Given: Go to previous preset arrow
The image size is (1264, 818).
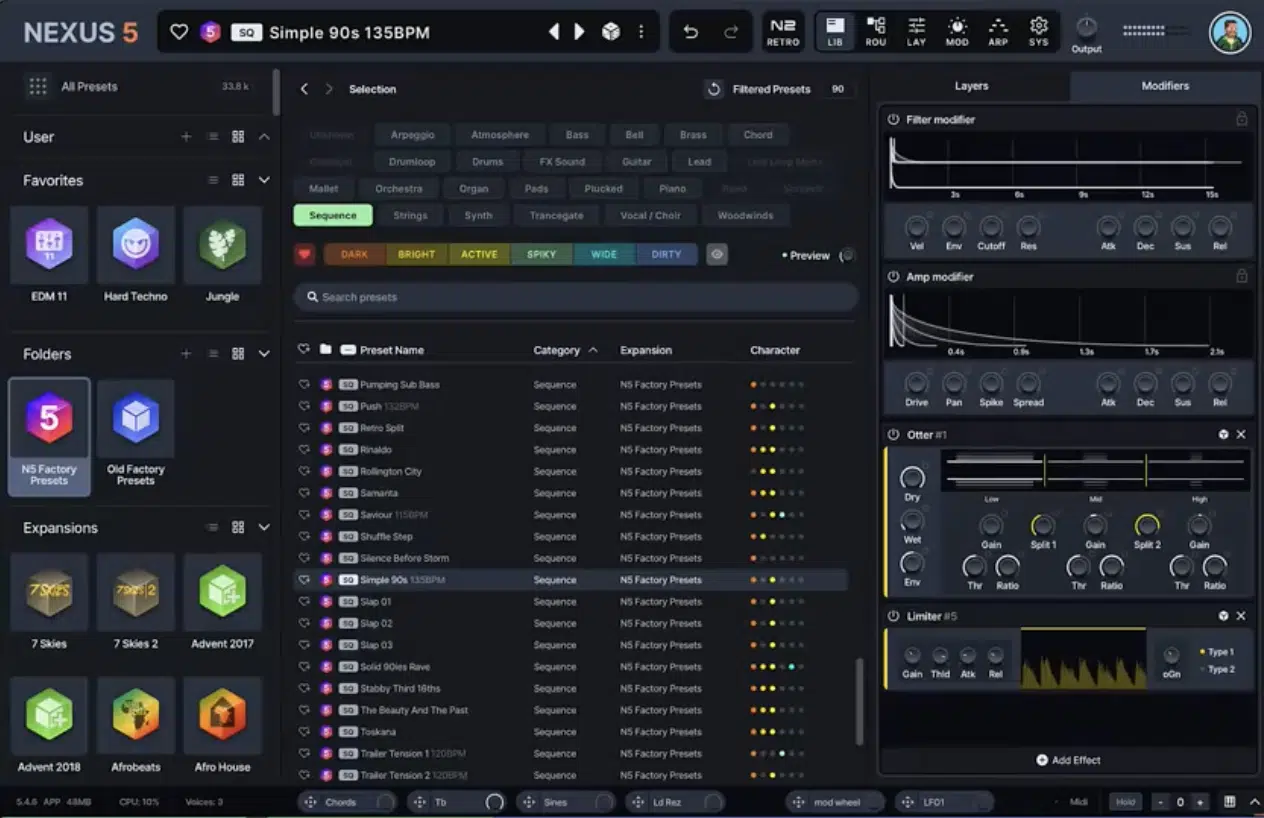Looking at the screenshot, I should [553, 32].
